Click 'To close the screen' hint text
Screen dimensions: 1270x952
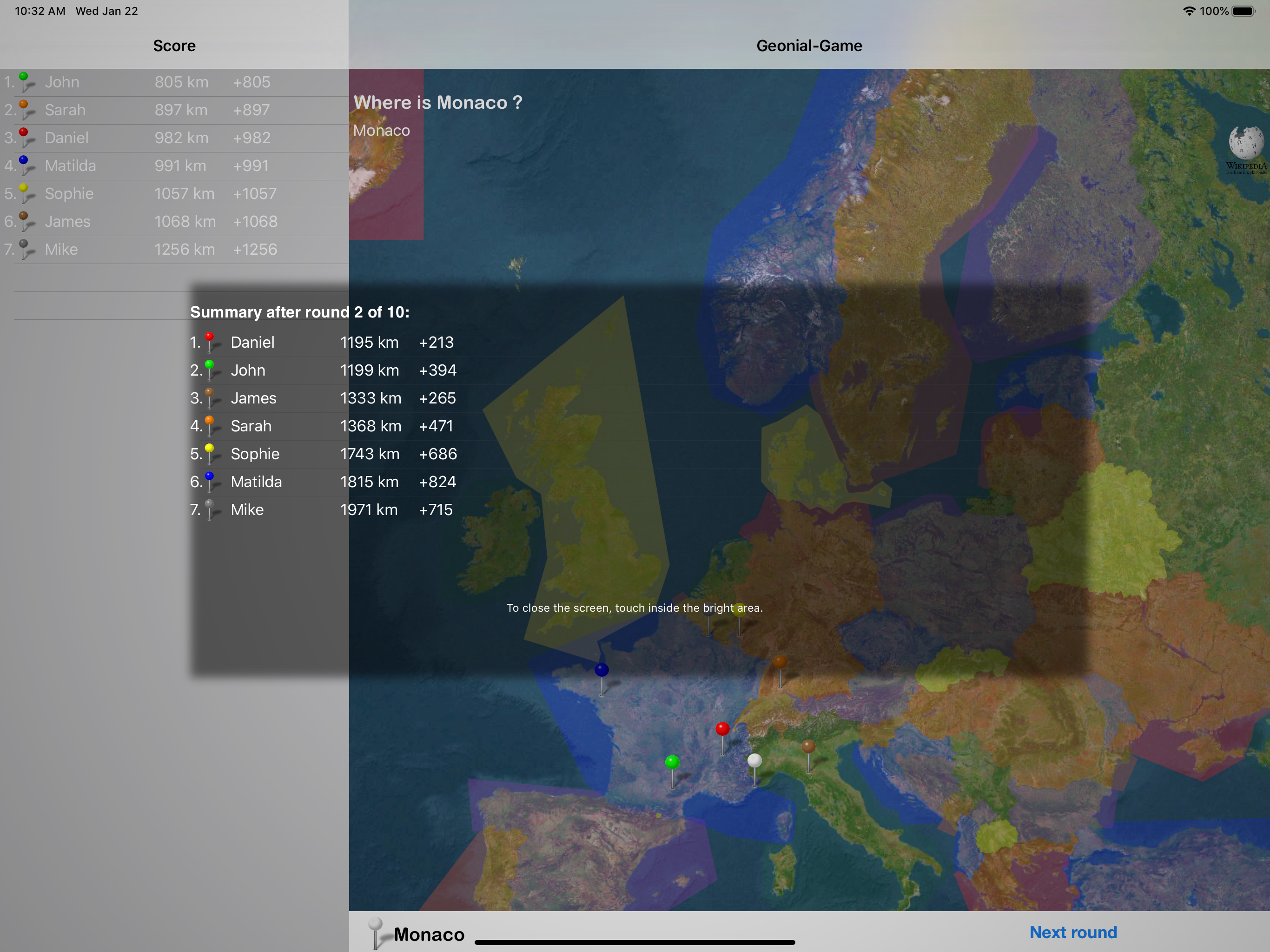pyautogui.click(x=635, y=608)
